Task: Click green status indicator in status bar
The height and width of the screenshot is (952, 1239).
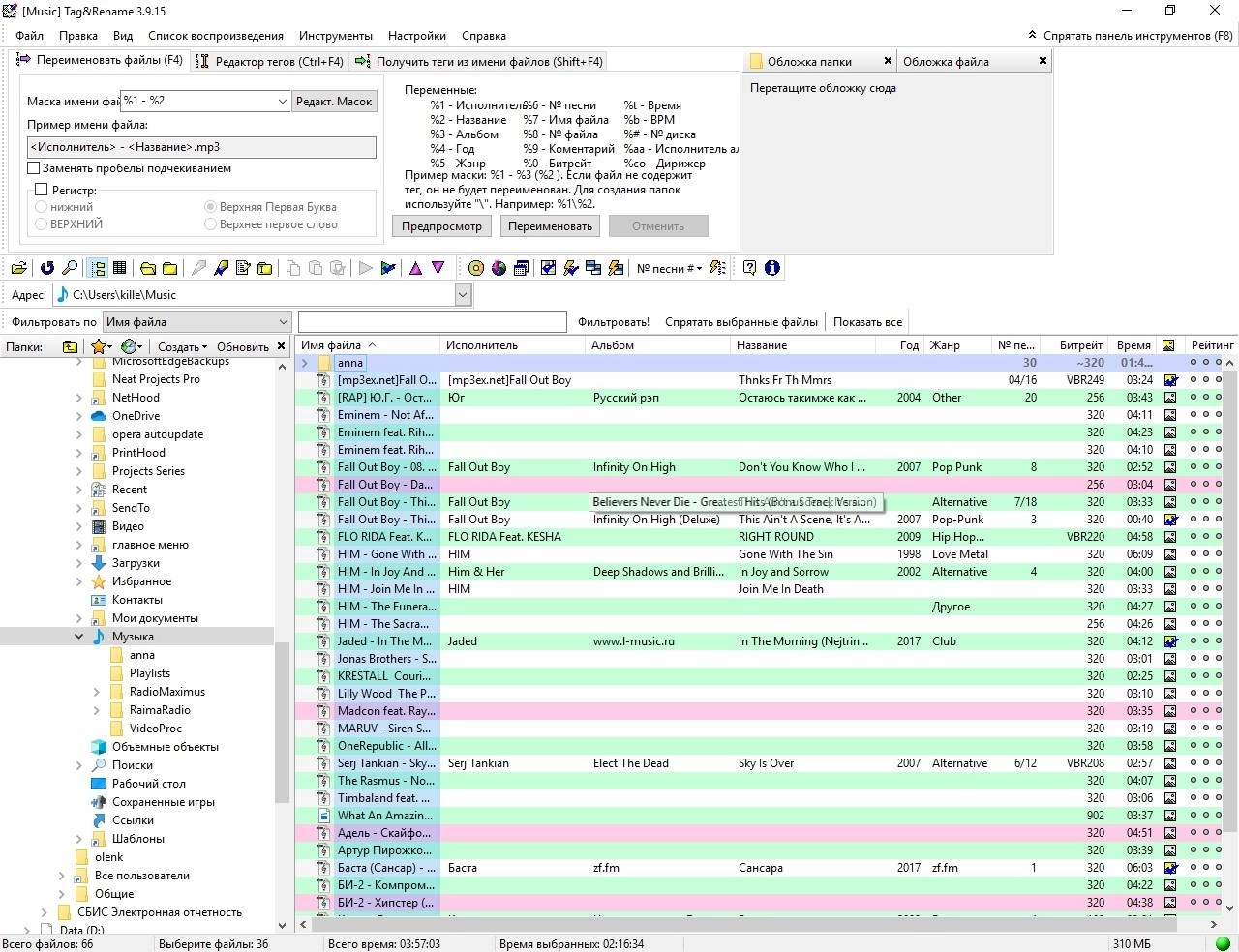Action: click(x=1223, y=943)
